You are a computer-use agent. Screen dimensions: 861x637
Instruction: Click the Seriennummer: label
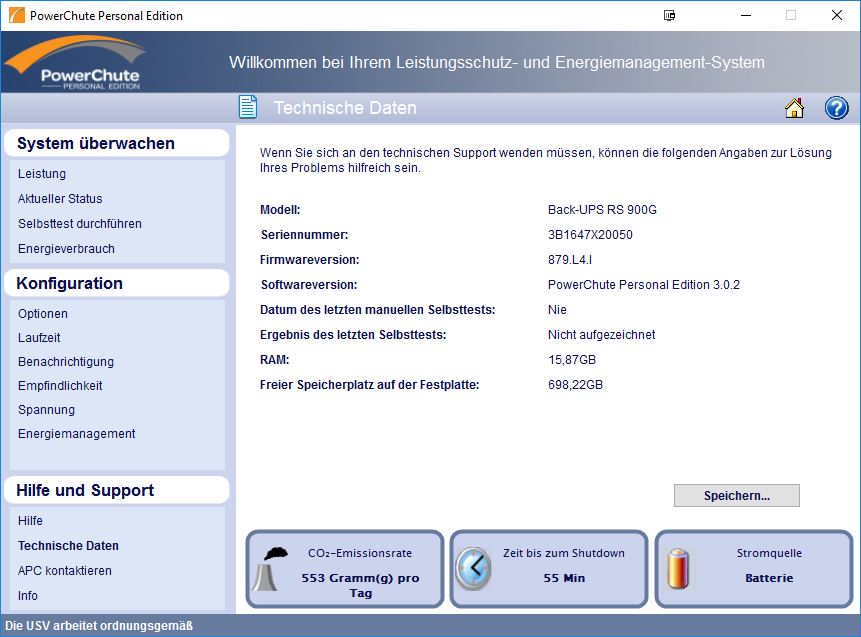coord(304,235)
